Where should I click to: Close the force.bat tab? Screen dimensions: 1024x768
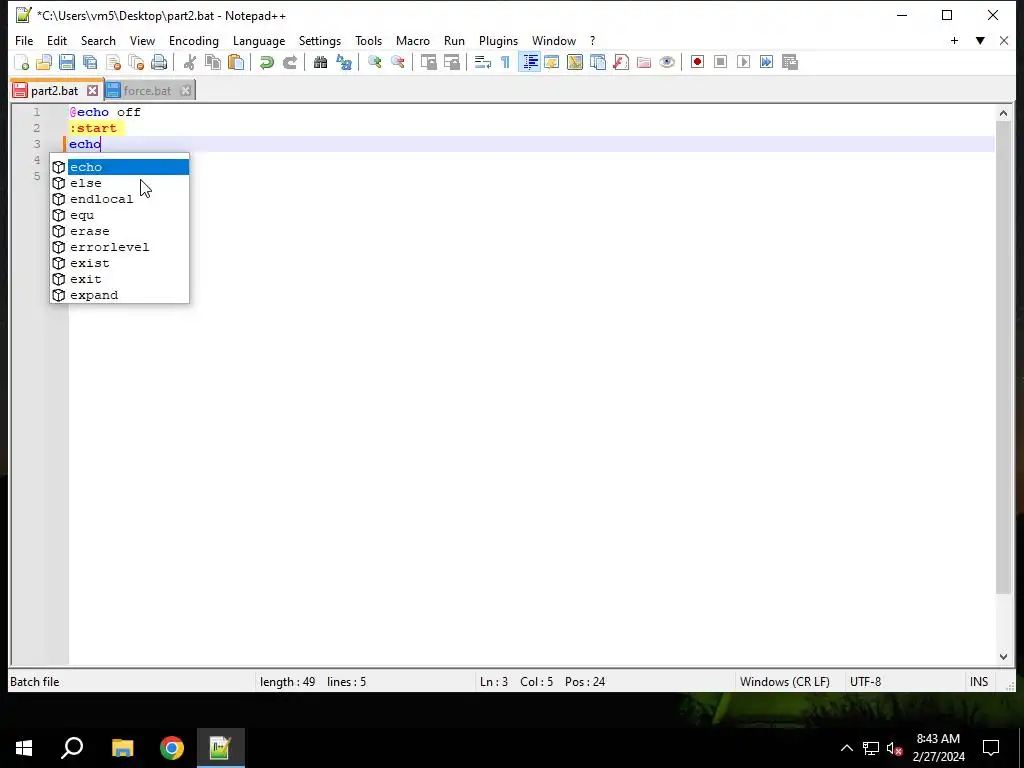[185, 91]
